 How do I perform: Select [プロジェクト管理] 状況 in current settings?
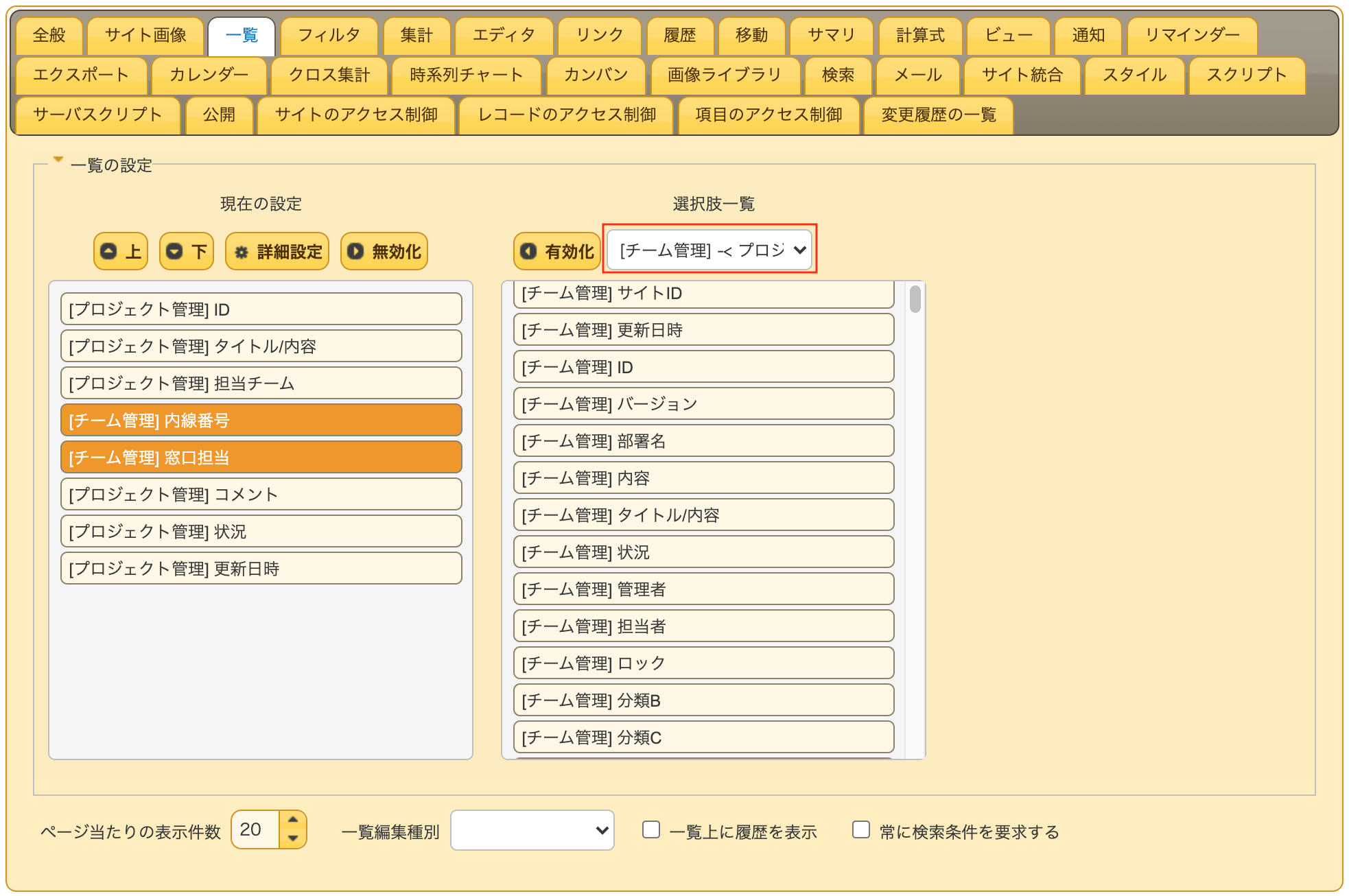(261, 532)
